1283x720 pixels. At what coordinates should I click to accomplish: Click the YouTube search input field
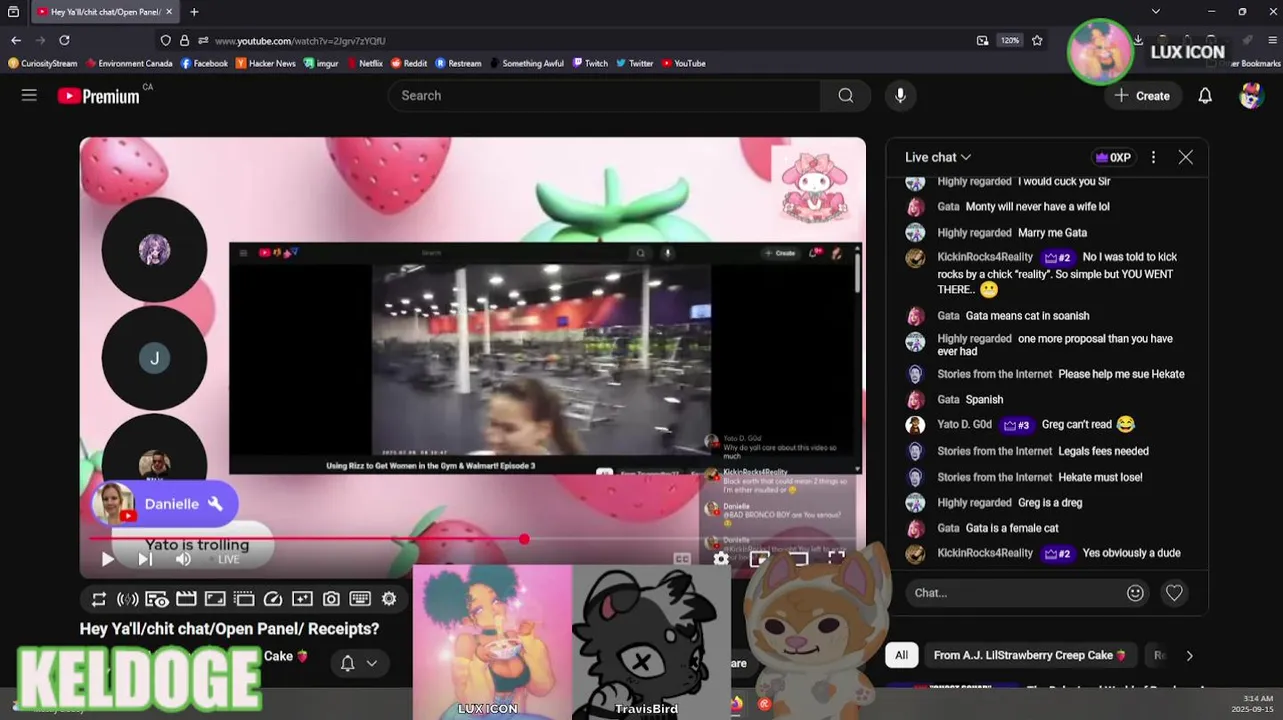coord(605,95)
